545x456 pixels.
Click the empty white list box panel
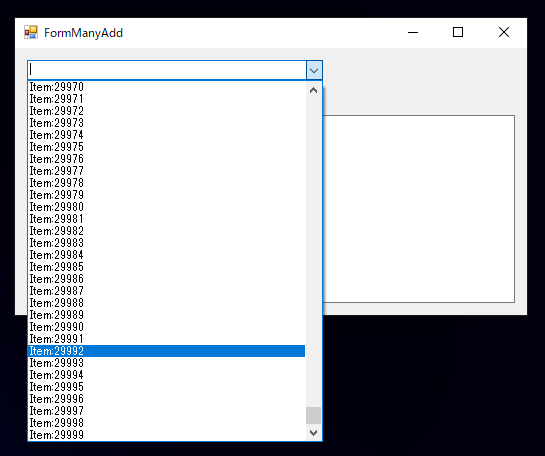point(419,209)
